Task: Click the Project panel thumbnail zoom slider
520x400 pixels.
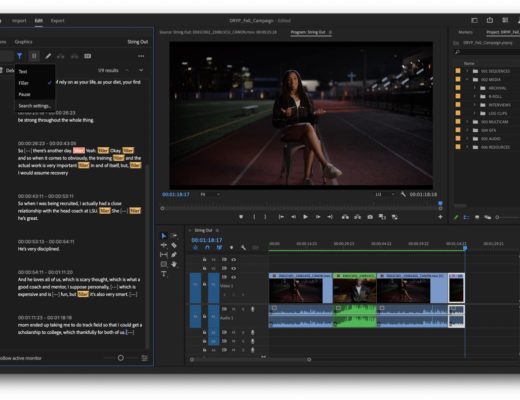Action: point(507,217)
